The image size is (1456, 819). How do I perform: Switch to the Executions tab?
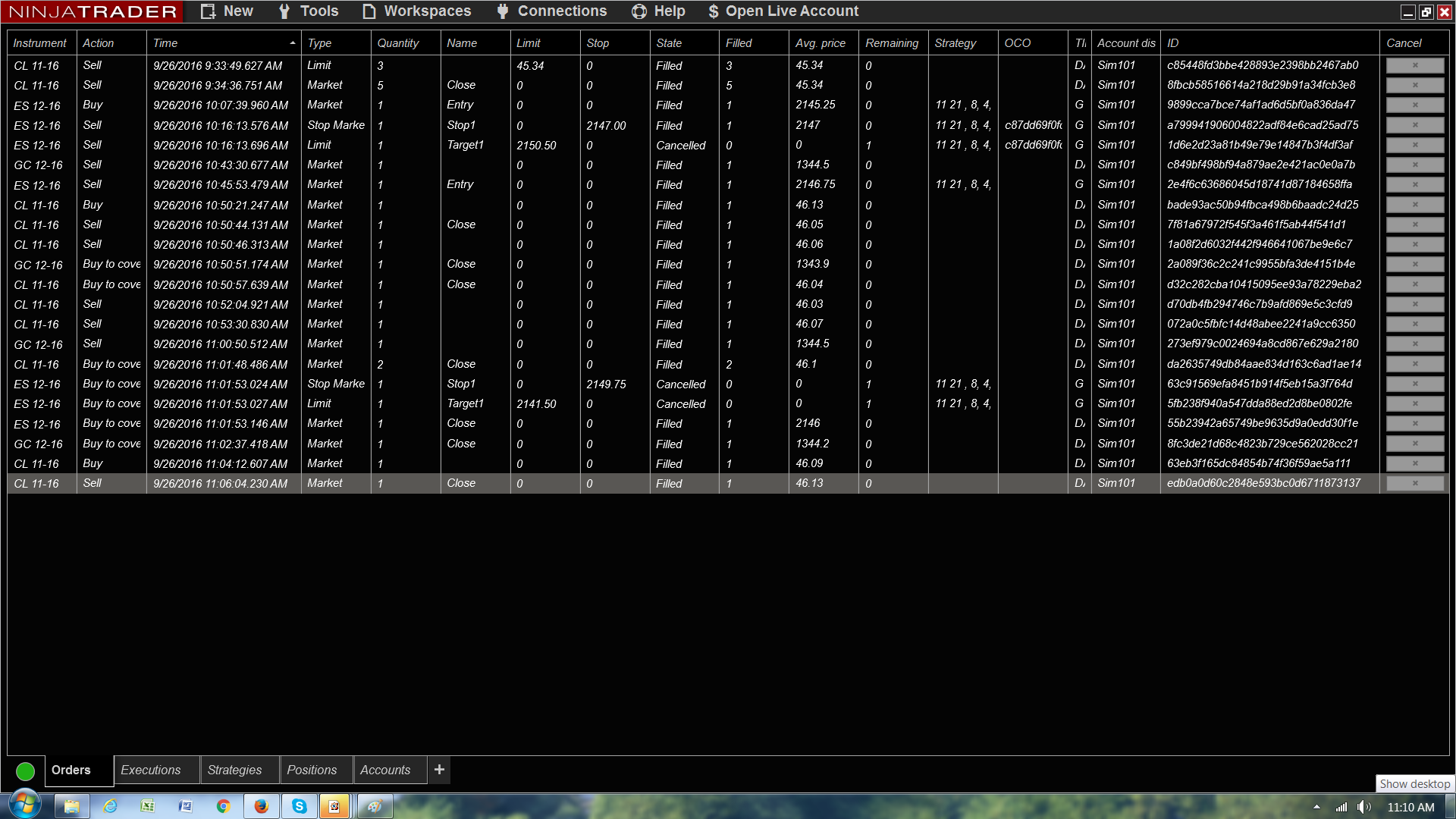[151, 770]
